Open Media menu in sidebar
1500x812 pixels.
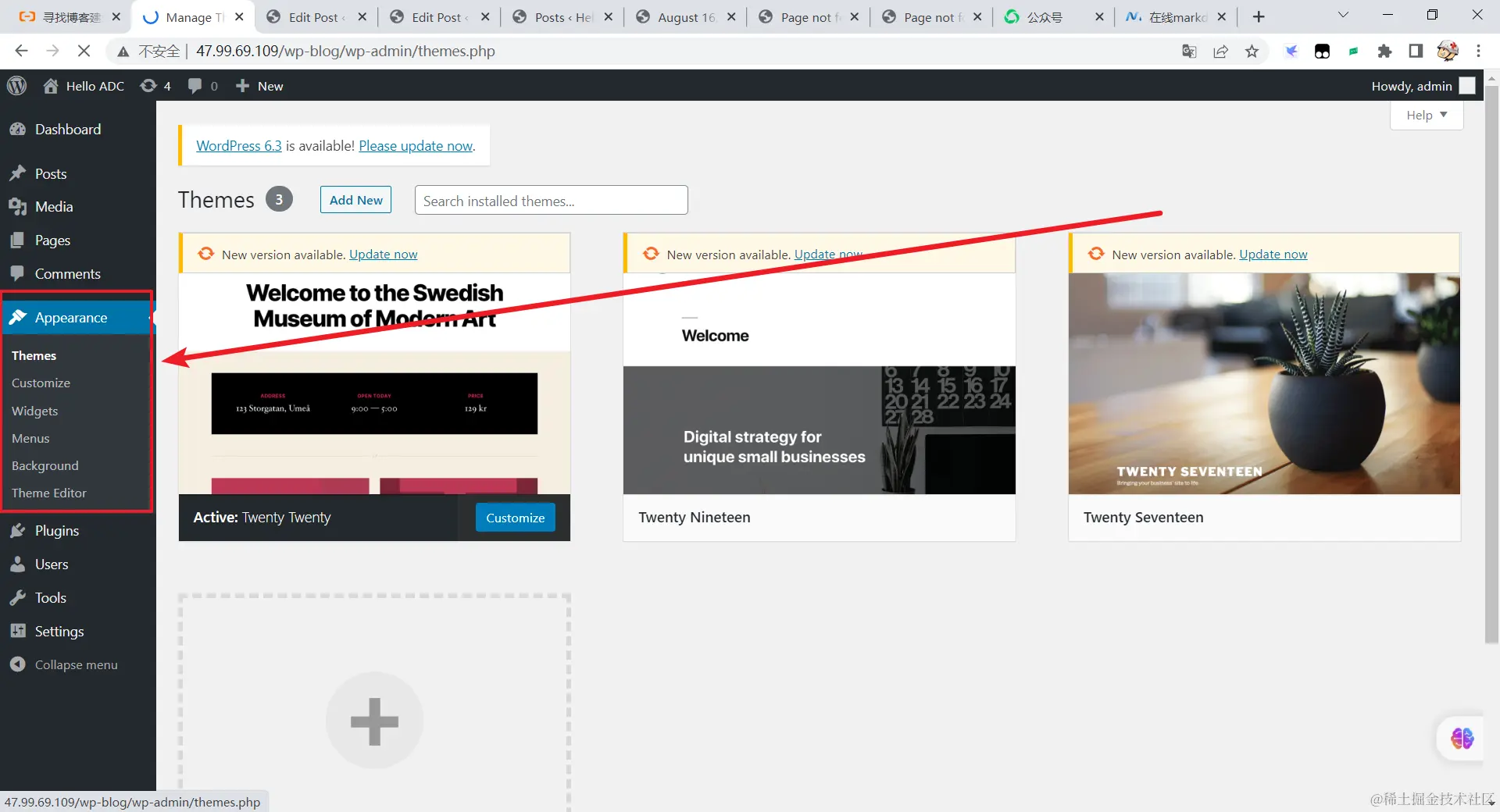(x=54, y=207)
